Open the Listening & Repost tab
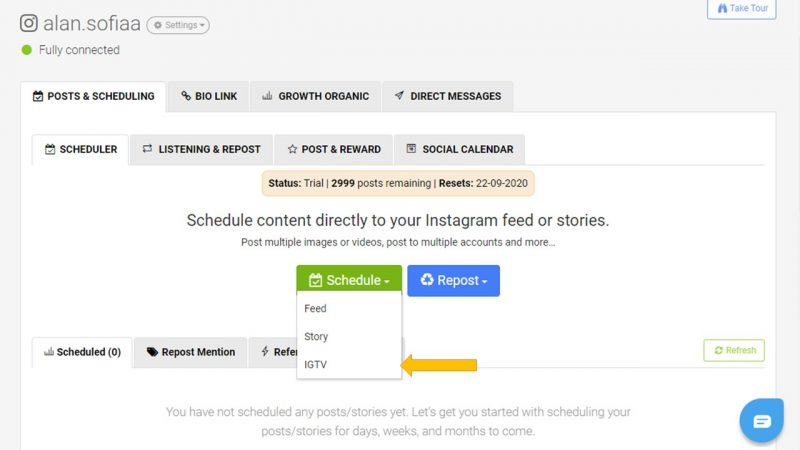The height and width of the screenshot is (450, 800). [202, 149]
